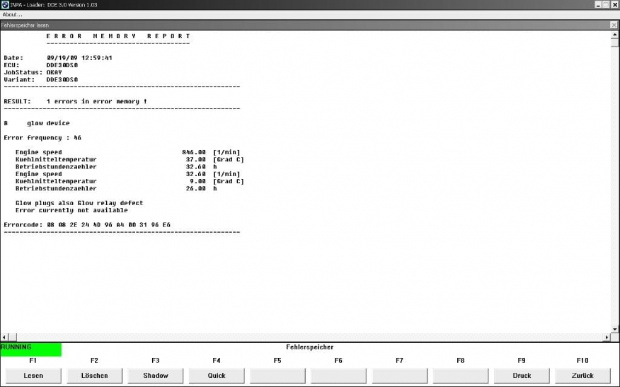Open the About menu

12,15
